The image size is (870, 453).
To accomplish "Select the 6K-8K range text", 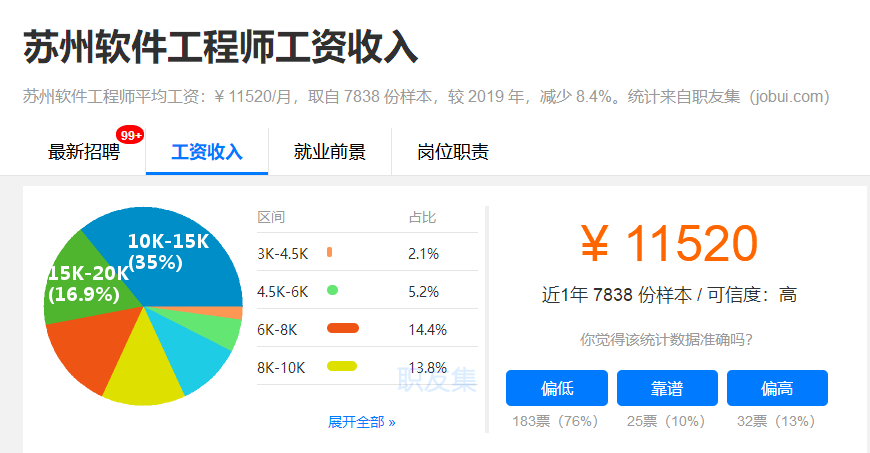I will pyautogui.click(x=277, y=330).
